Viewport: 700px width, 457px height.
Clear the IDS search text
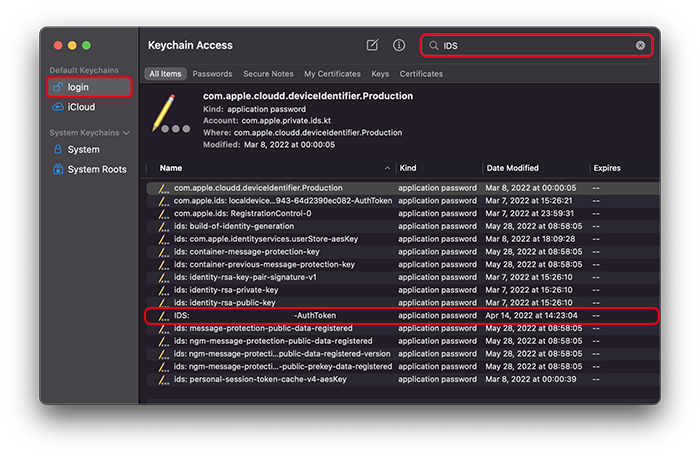pyautogui.click(x=640, y=46)
